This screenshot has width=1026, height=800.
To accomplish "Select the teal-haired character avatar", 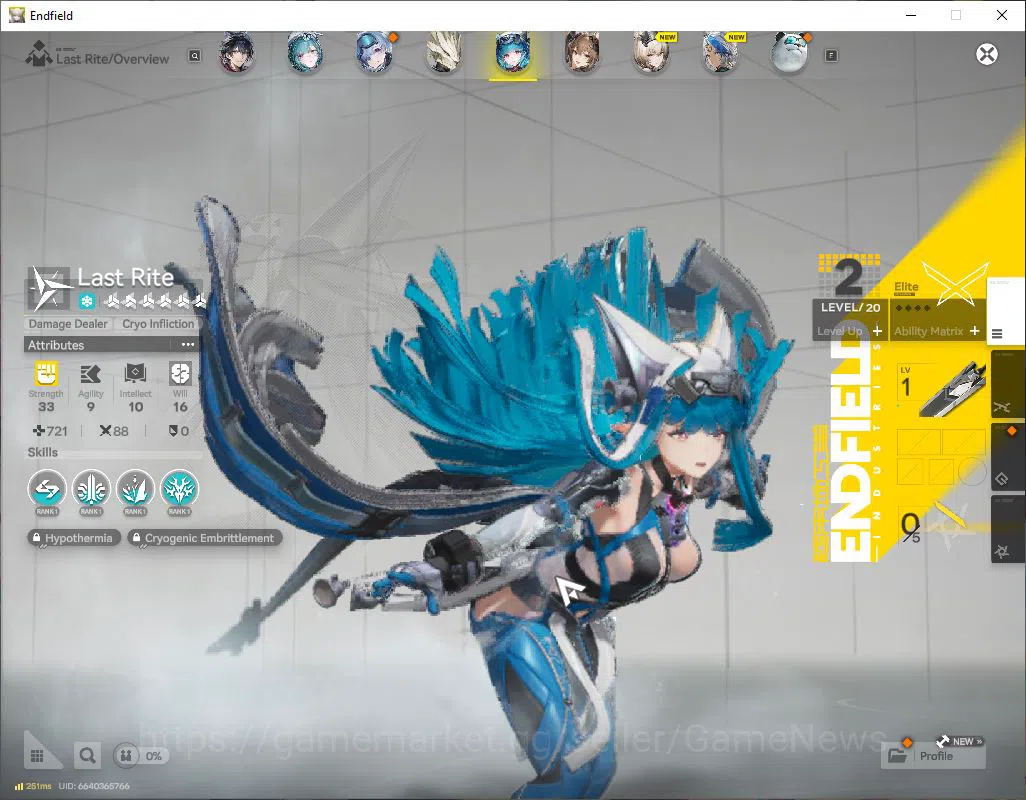I will (x=305, y=54).
